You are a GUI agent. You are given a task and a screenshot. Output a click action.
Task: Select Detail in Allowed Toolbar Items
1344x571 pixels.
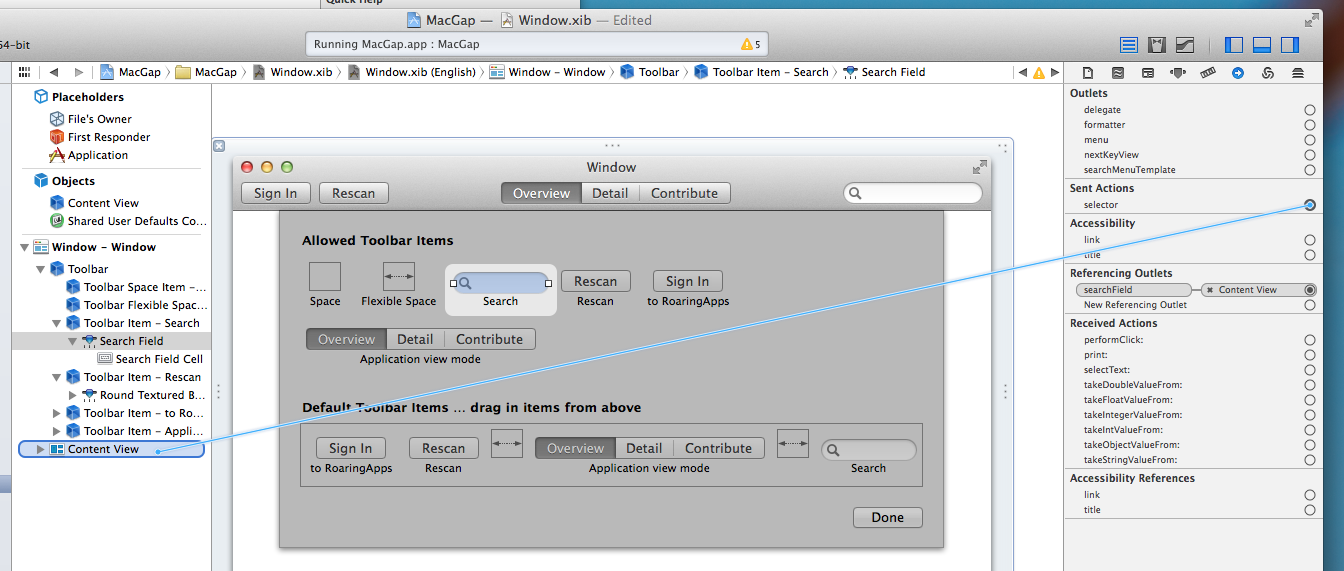click(x=415, y=339)
